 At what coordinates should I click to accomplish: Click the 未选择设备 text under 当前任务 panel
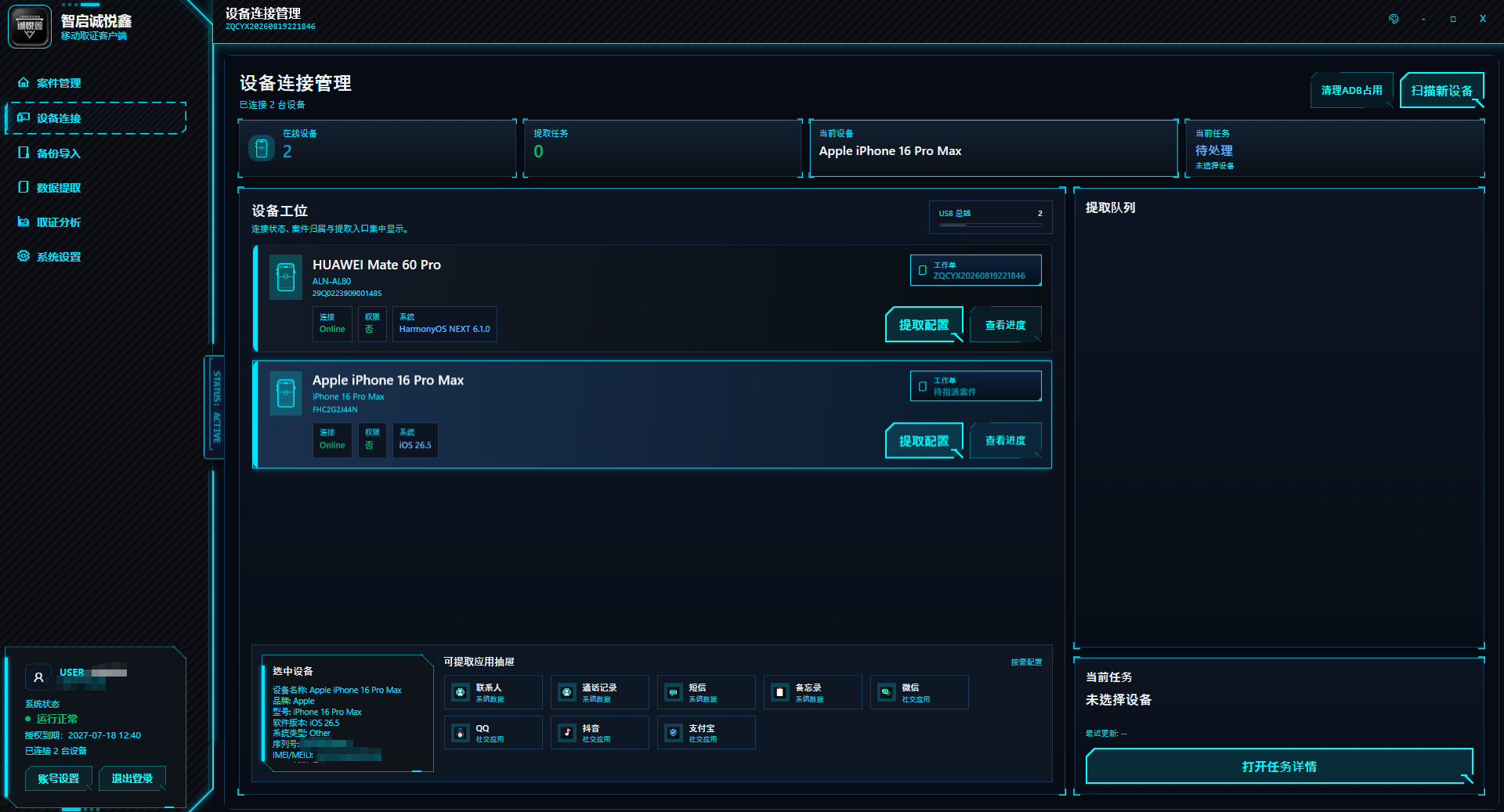pyautogui.click(x=1119, y=700)
